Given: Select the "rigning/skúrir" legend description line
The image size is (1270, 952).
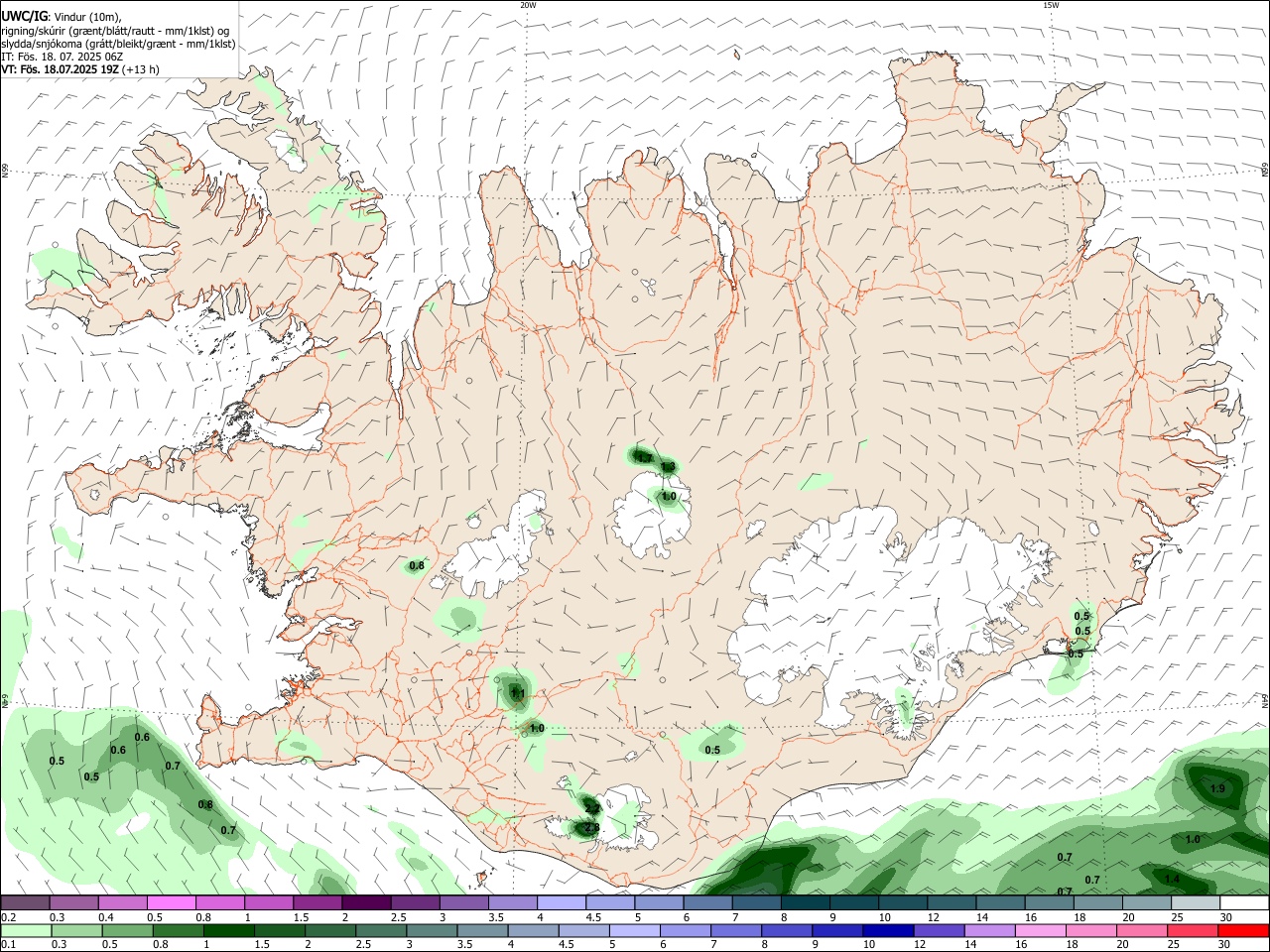Looking at the screenshot, I should 115,31.
